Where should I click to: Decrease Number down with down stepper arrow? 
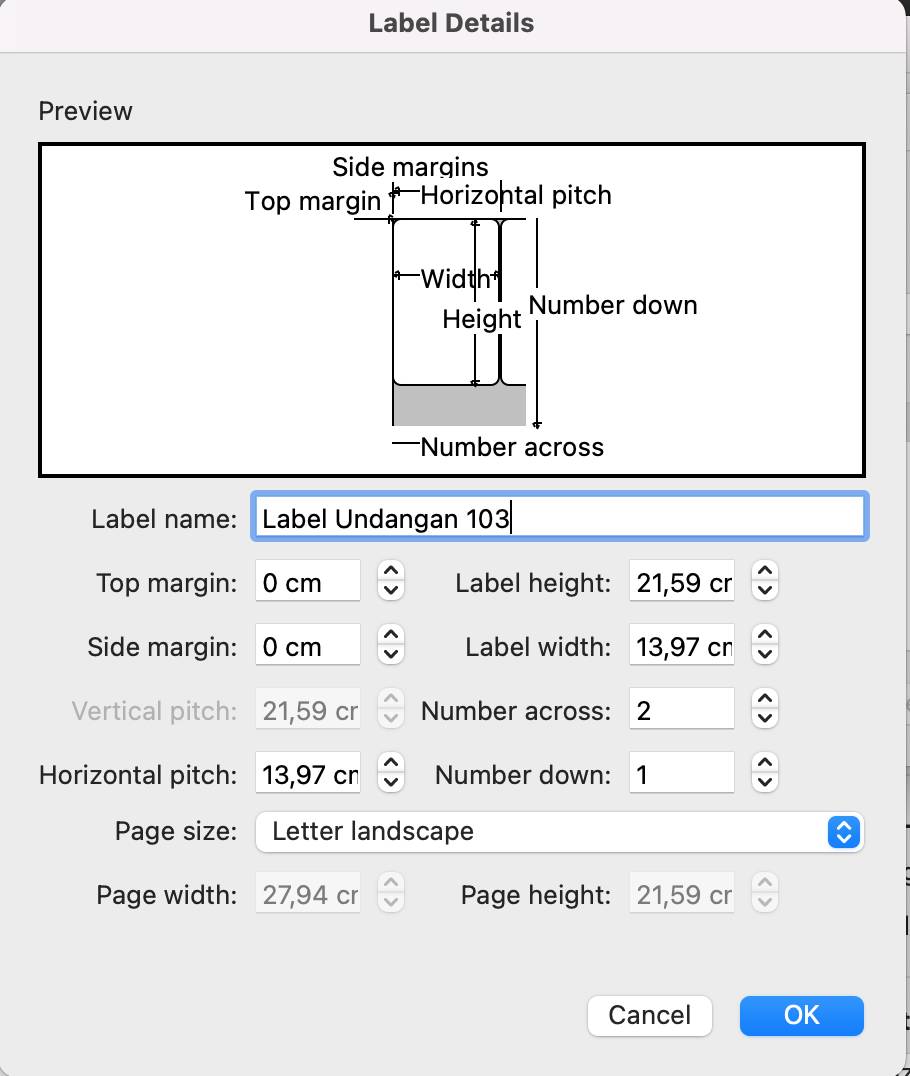coord(765,782)
